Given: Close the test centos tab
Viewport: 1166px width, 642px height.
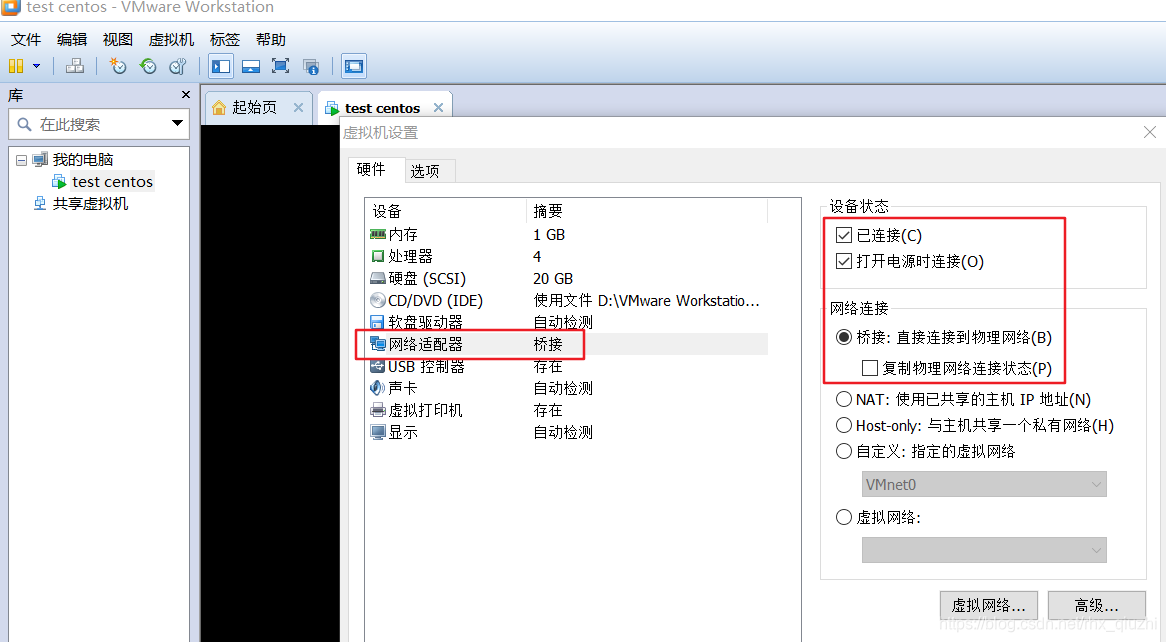Looking at the screenshot, I should tap(438, 107).
